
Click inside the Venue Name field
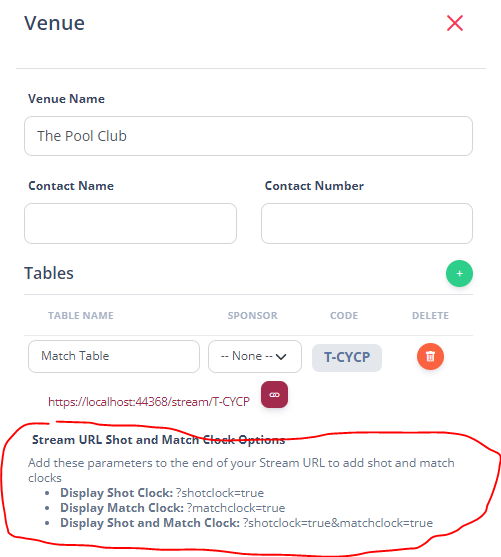248,136
